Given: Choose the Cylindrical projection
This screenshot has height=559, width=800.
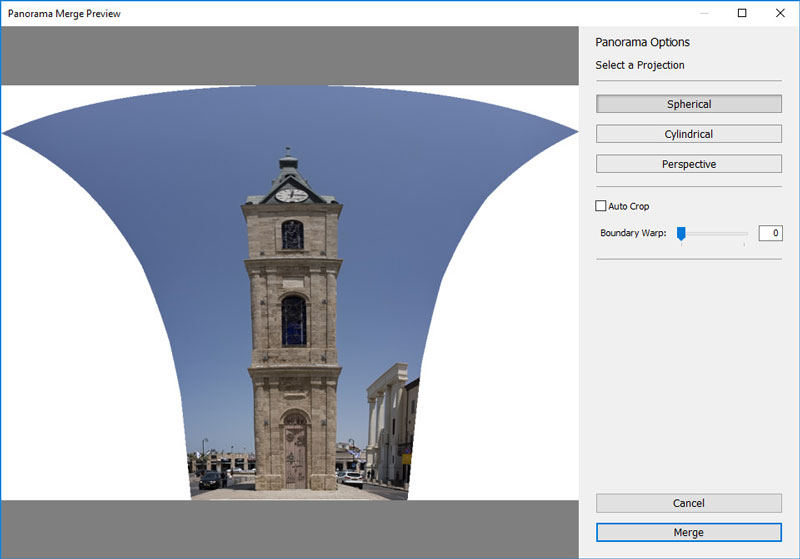Looking at the screenshot, I should tap(688, 134).
